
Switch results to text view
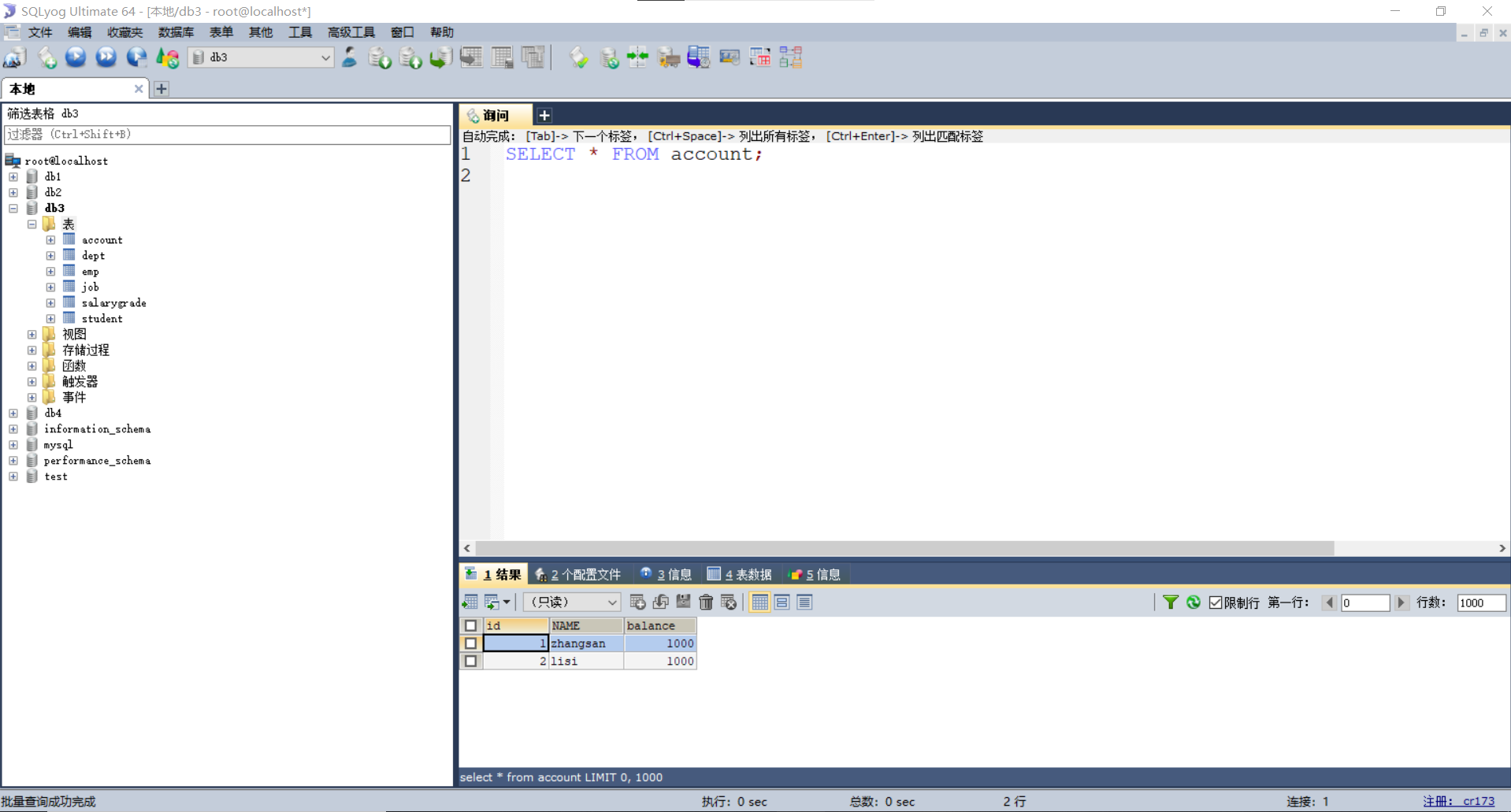pos(804,603)
